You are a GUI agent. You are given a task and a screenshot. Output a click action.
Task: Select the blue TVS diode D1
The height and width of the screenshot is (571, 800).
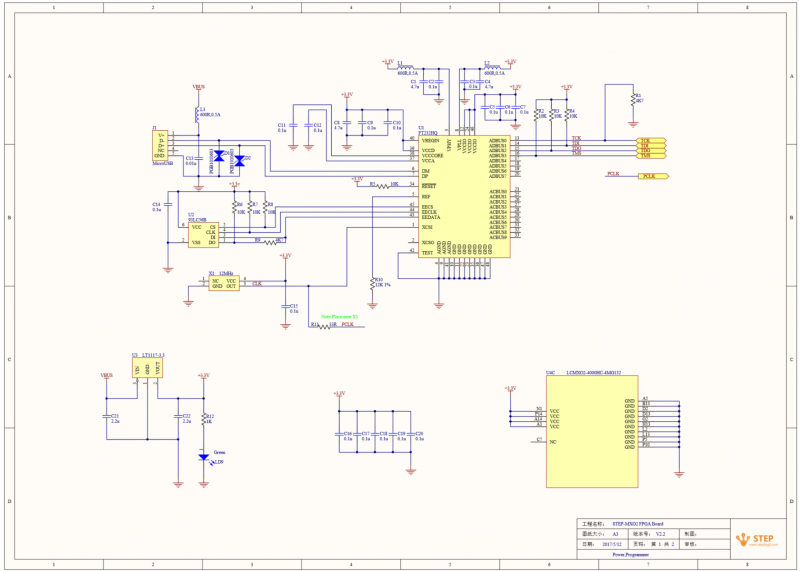coord(219,156)
